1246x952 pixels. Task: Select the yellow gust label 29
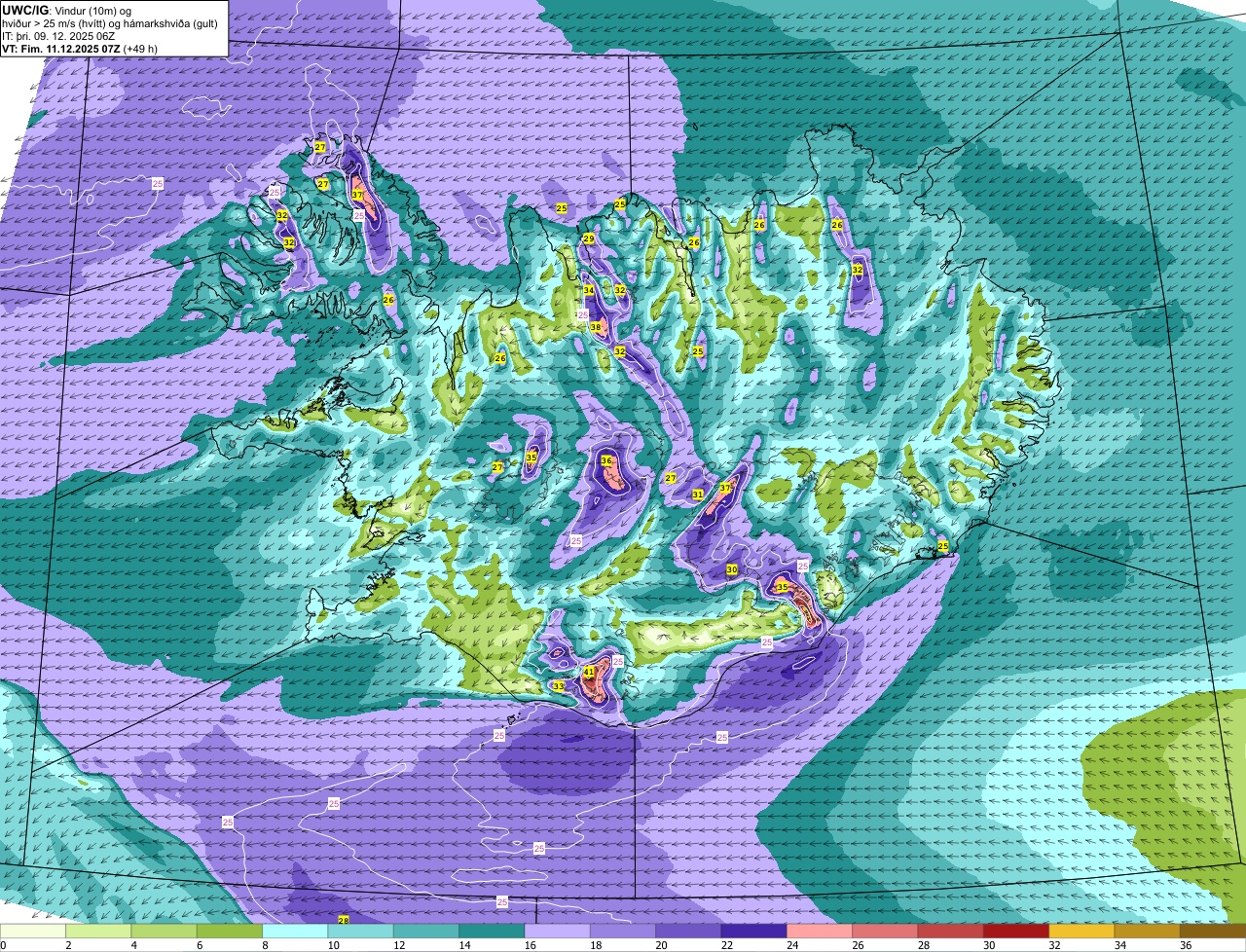[589, 238]
